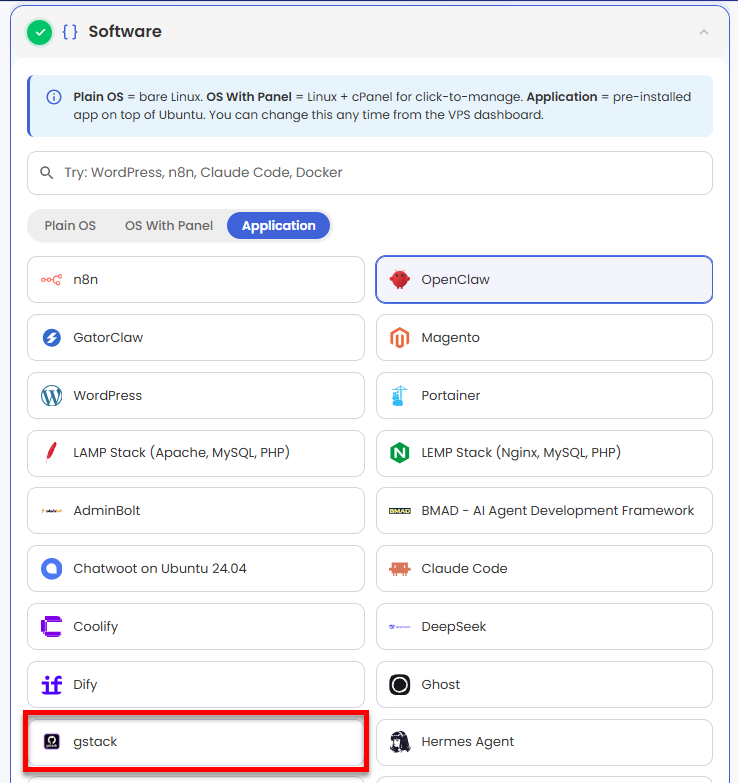Collapse the Software section chevron
This screenshot has height=783, width=738.
tap(704, 32)
